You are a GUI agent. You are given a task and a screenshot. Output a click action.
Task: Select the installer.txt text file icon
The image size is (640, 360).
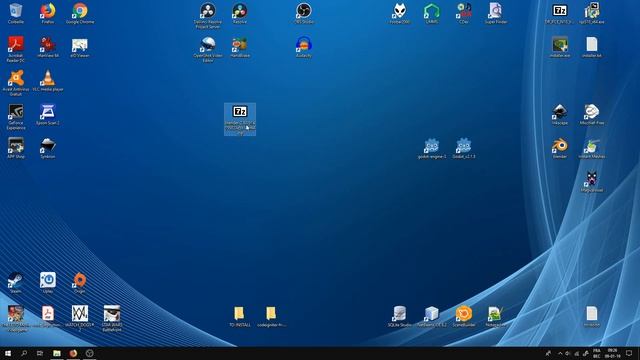pos(592,47)
